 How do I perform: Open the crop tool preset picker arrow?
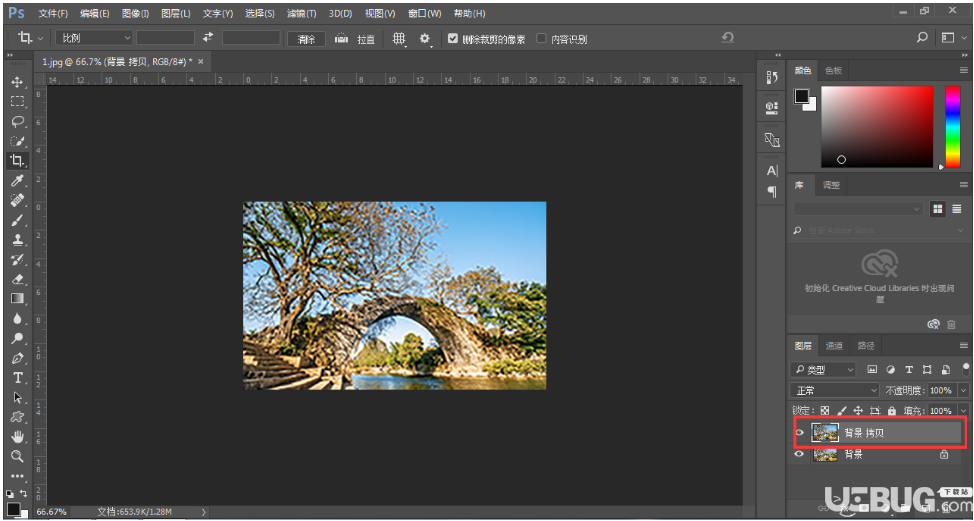click(41, 39)
